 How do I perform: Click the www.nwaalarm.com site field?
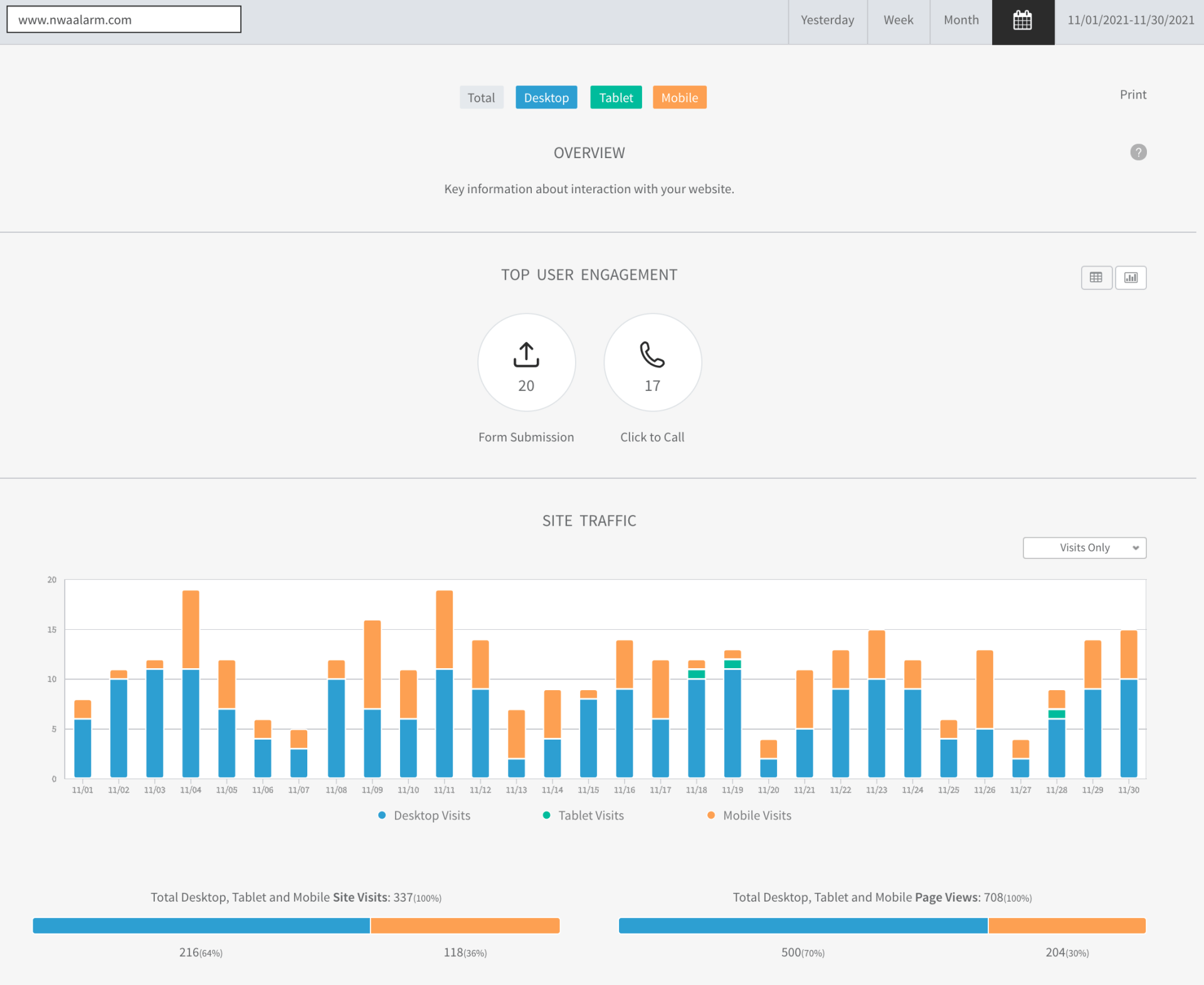pos(124,19)
